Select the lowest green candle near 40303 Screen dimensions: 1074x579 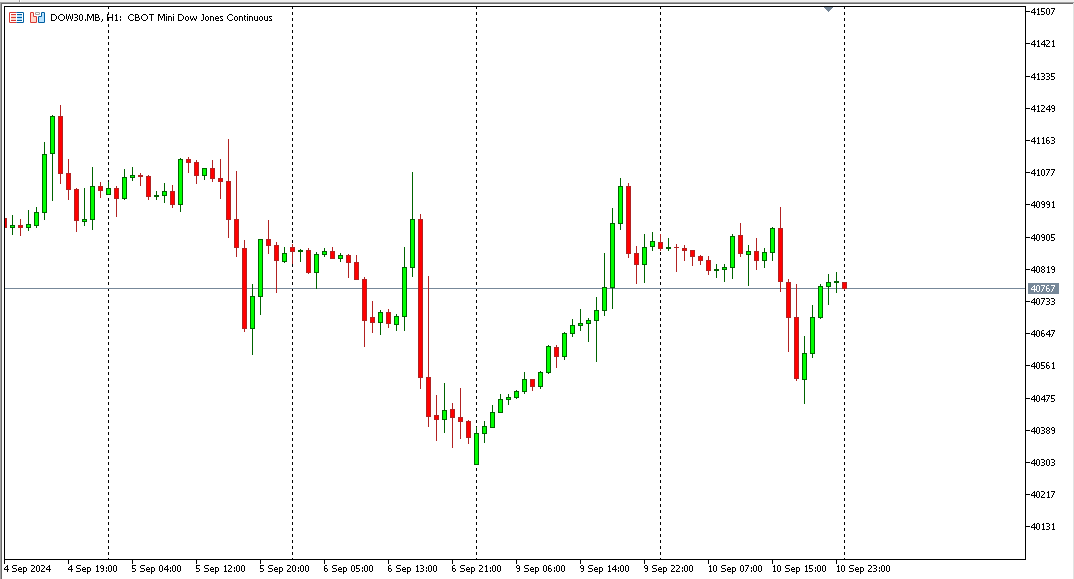[x=477, y=449]
